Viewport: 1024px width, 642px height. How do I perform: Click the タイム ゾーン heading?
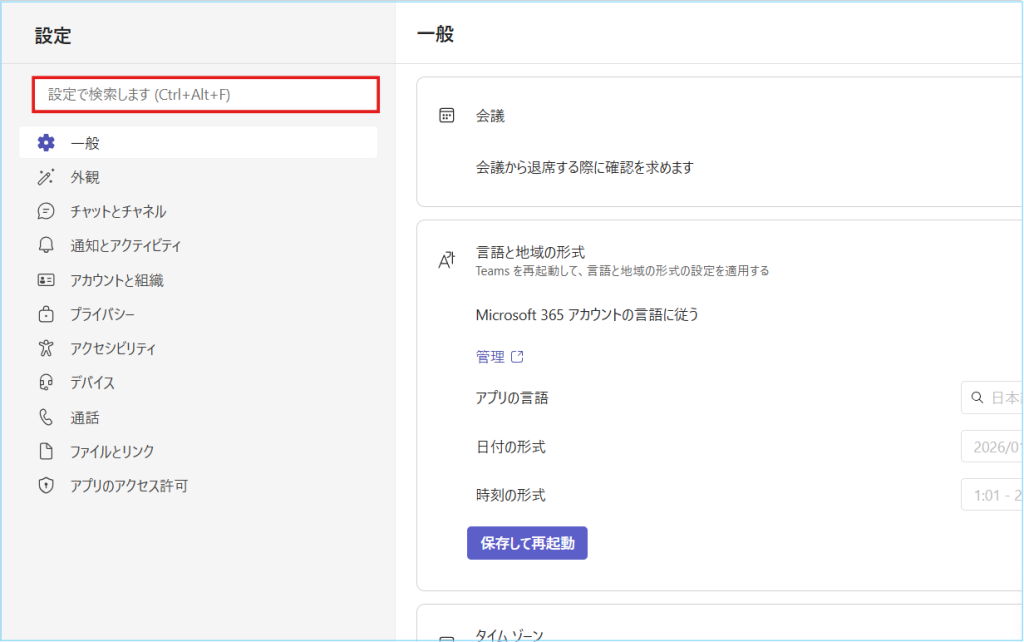pyautogui.click(x=509, y=634)
